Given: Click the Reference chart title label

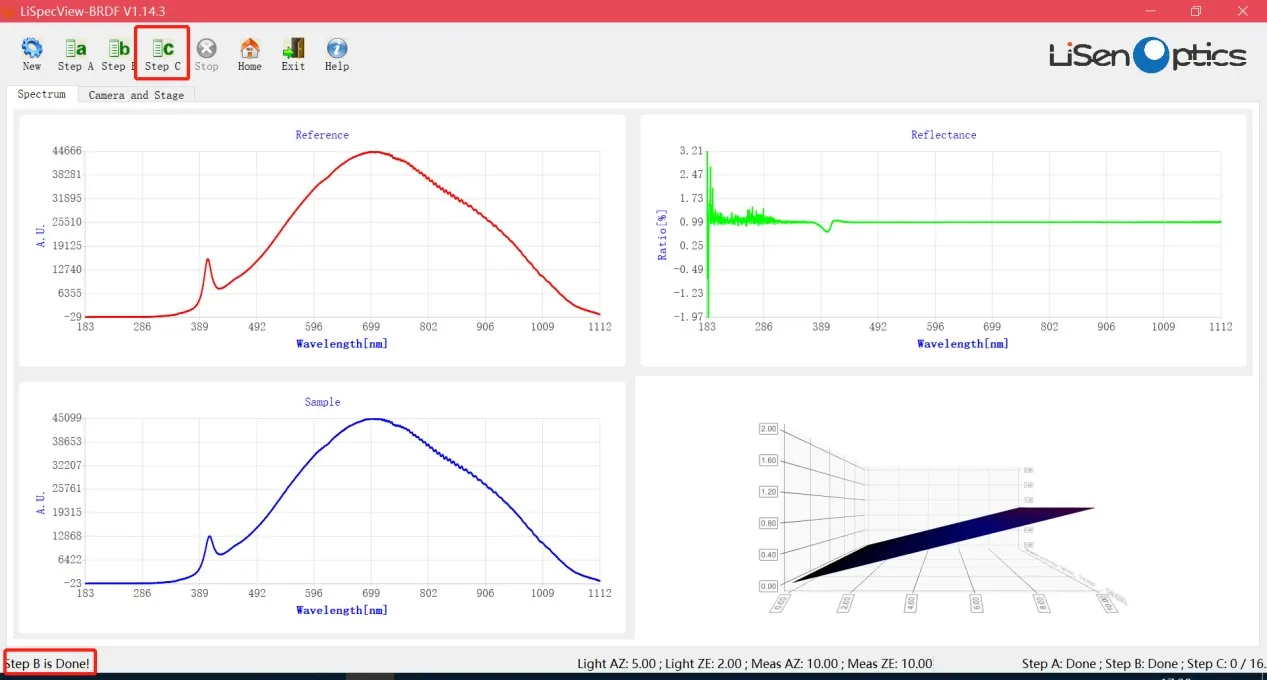Looking at the screenshot, I should pyautogui.click(x=322, y=135).
